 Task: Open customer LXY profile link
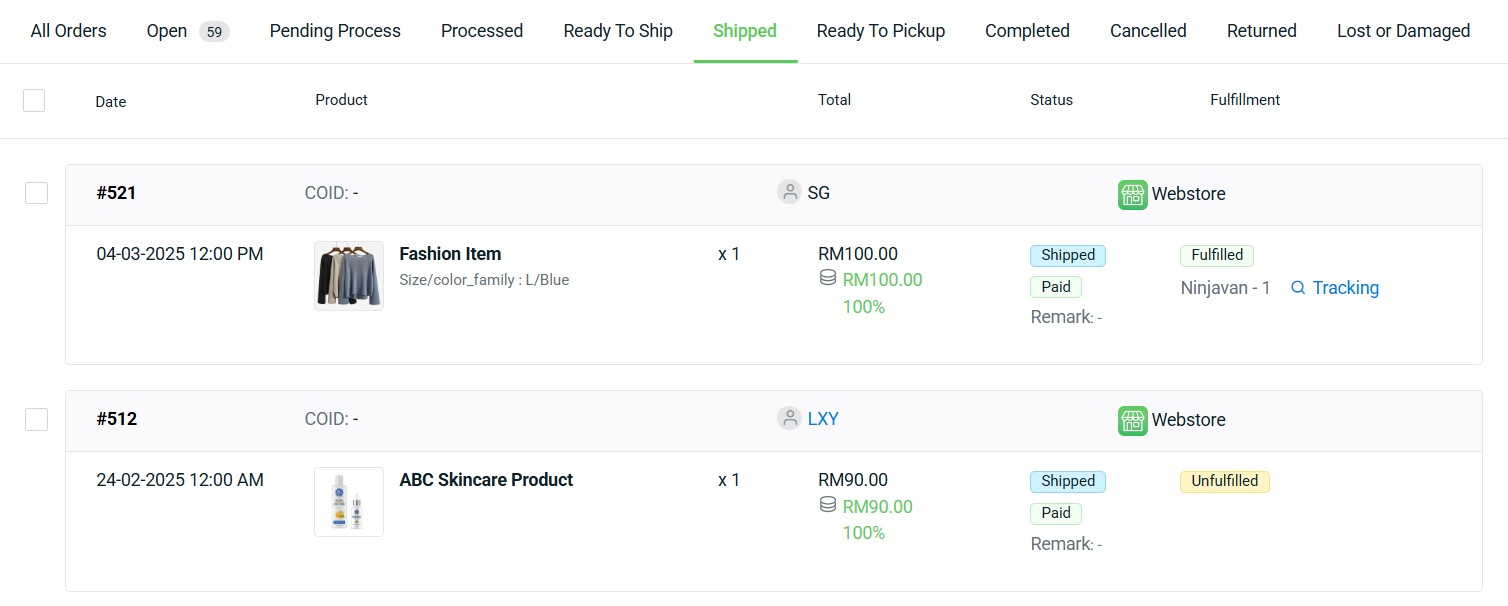pyautogui.click(x=823, y=419)
